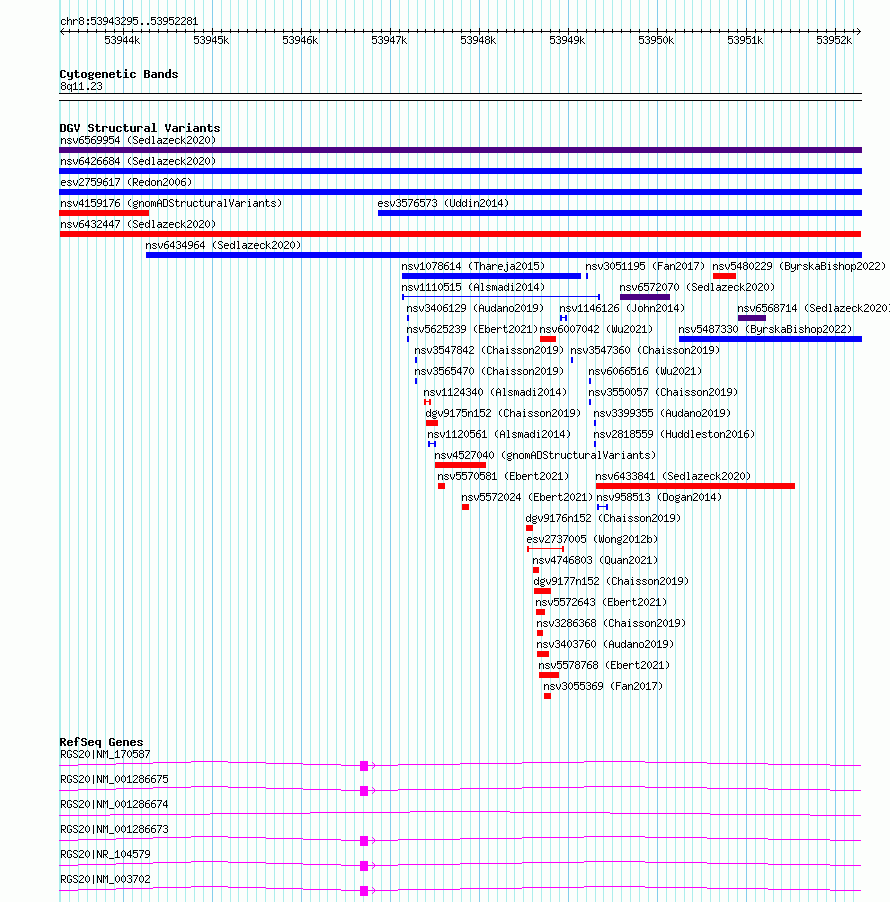This screenshot has width=890, height=902.
Task: Select nsv6432447 (Sedlazeck2020) label
Action: pyautogui.click(x=138, y=224)
